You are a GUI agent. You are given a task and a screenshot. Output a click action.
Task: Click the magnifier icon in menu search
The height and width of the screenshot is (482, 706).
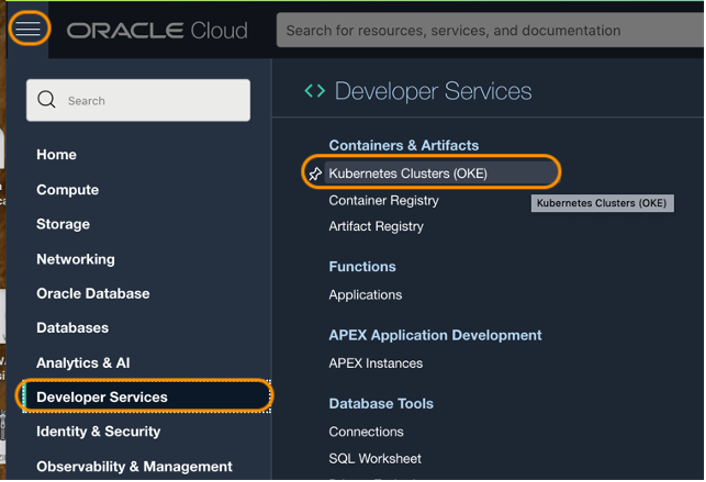point(47,100)
